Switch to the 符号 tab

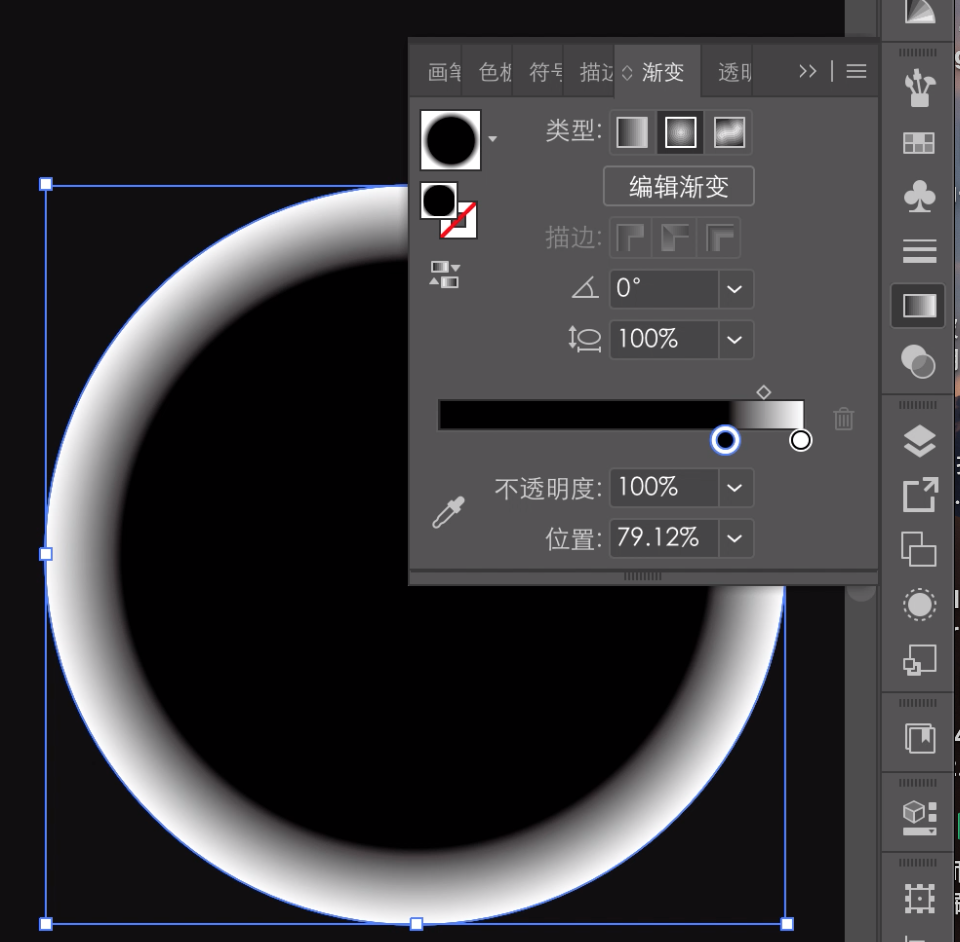[x=546, y=72]
